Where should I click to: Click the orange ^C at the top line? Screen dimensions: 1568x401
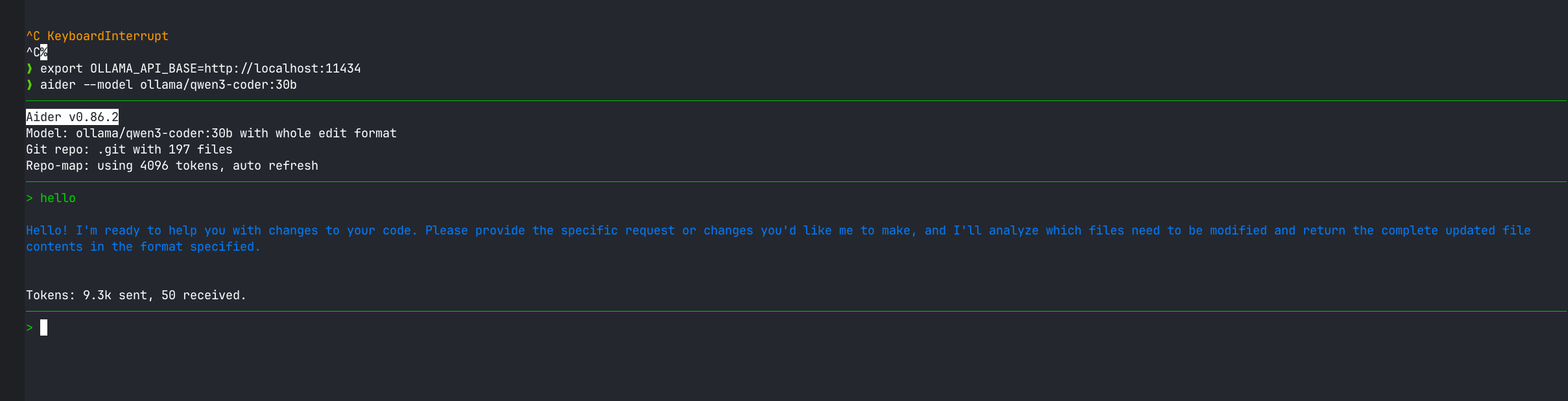[x=32, y=36]
